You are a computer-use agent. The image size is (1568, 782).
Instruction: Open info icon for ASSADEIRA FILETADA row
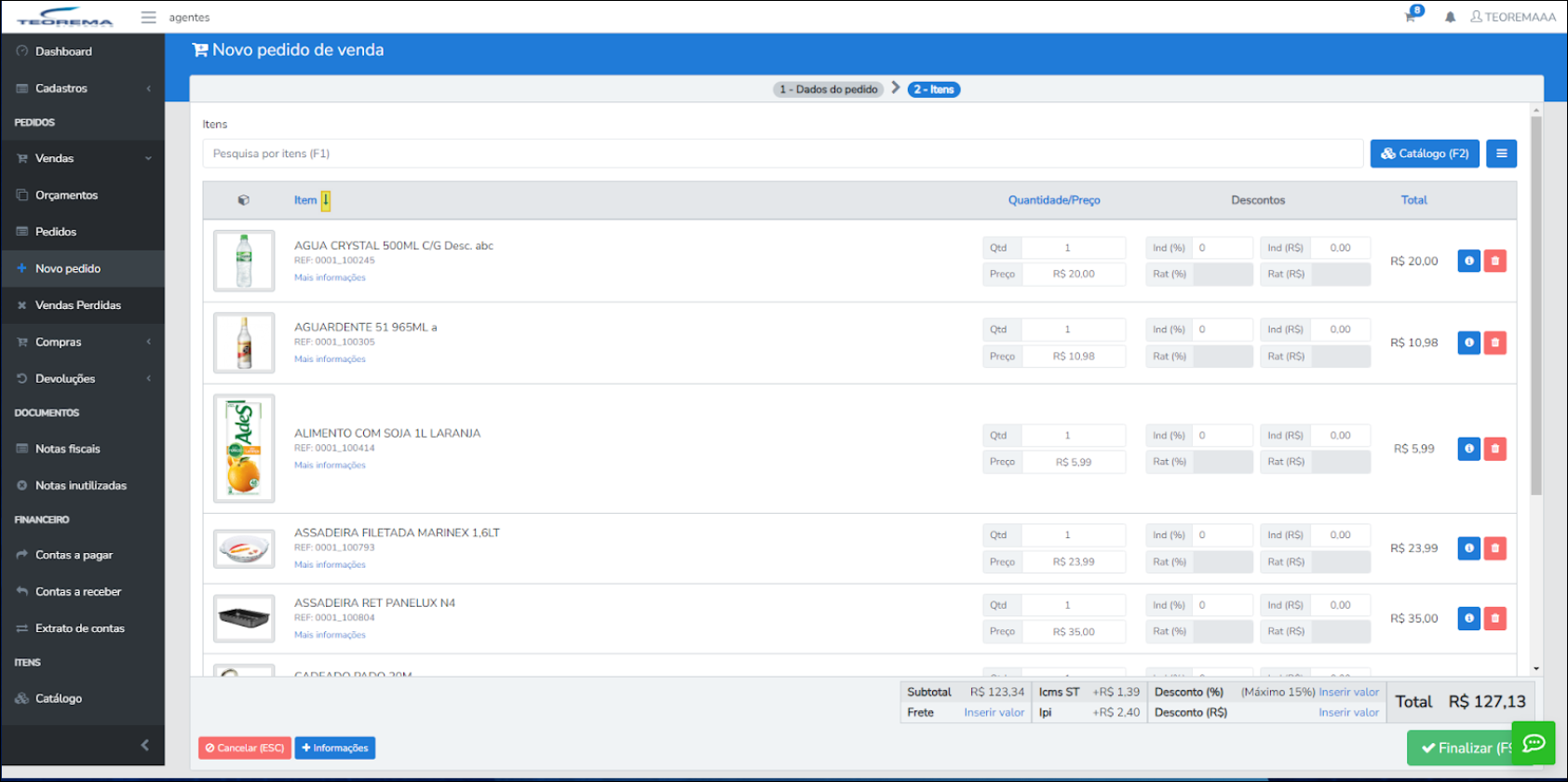point(1468,548)
